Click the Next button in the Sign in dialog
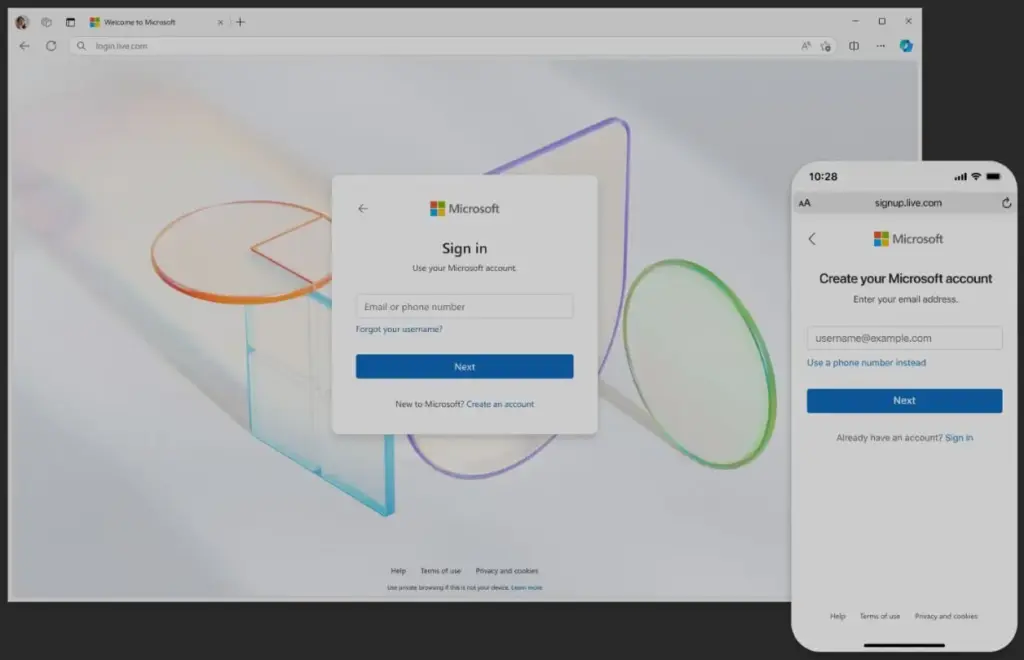This screenshot has height=660, width=1024. [x=464, y=366]
